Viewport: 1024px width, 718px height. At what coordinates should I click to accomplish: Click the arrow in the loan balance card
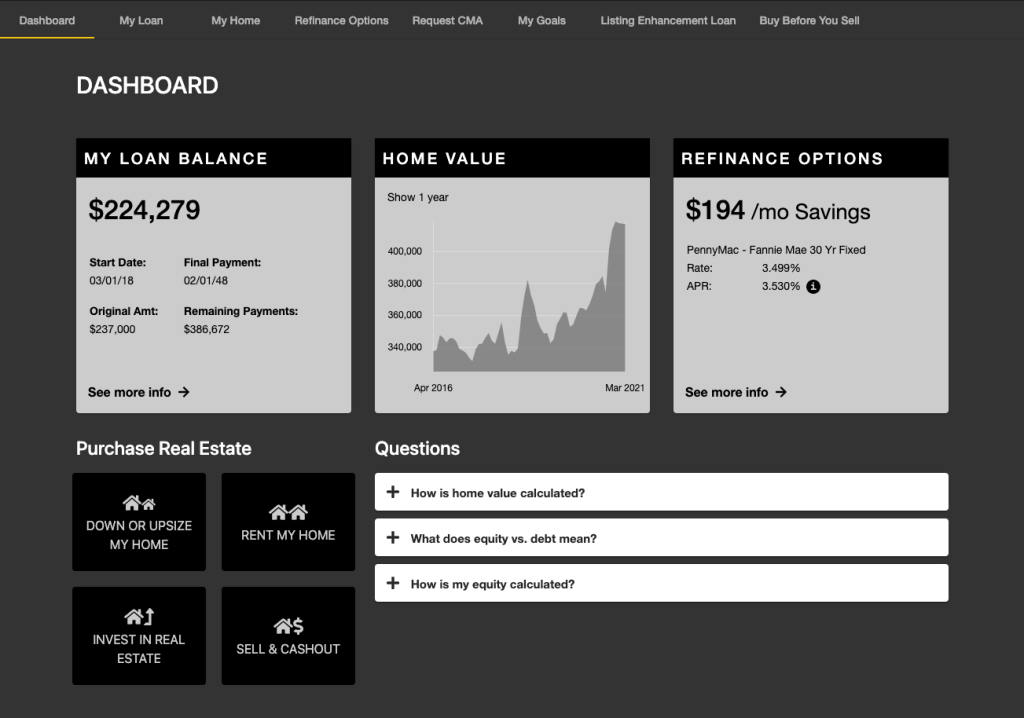coord(184,392)
